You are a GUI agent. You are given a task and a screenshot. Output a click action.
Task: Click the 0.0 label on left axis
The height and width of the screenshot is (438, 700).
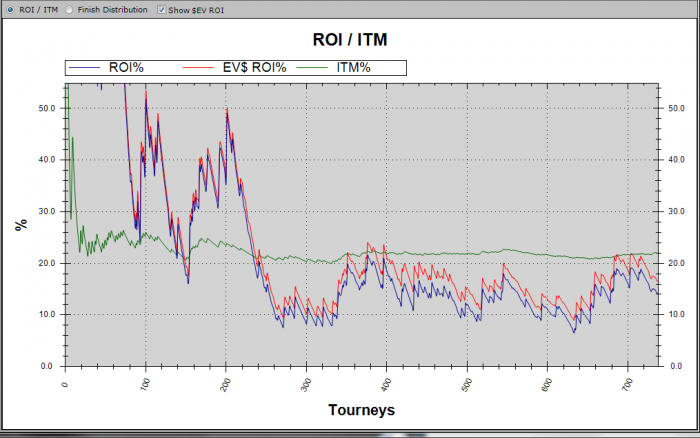[x=47, y=366]
